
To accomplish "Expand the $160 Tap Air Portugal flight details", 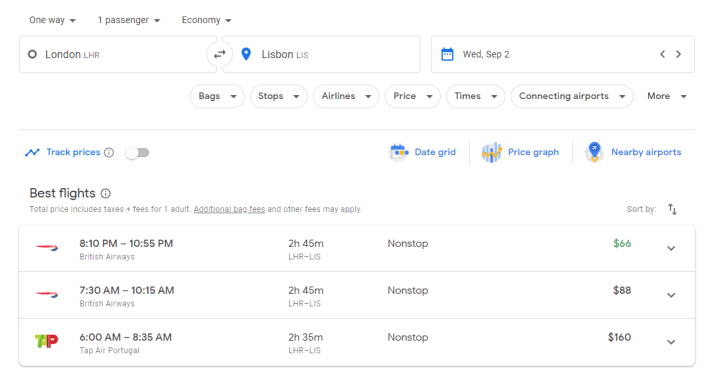I will click(671, 342).
